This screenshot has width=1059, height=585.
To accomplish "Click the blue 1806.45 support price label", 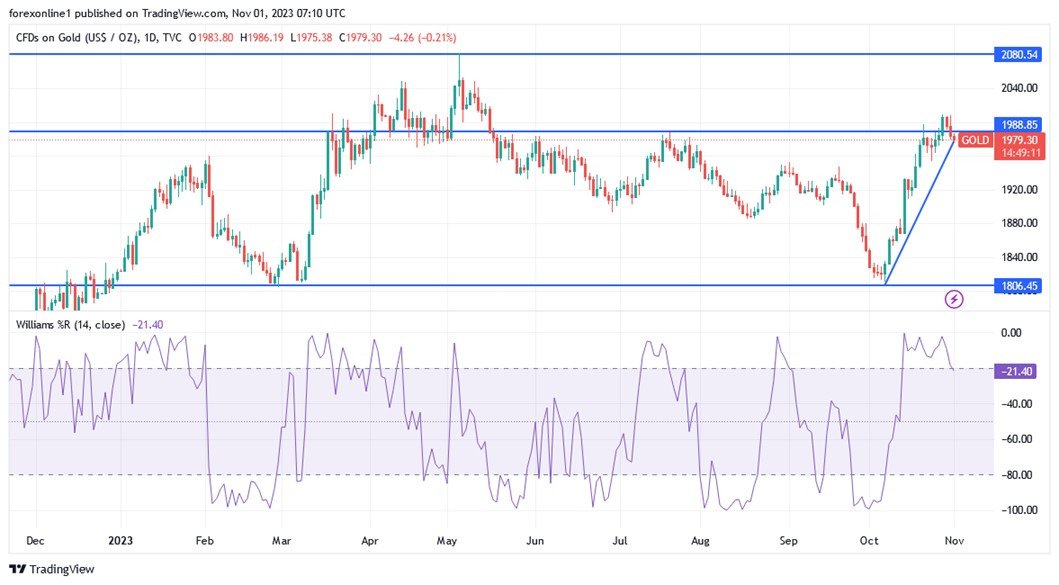I will (x=1020, y=284).
